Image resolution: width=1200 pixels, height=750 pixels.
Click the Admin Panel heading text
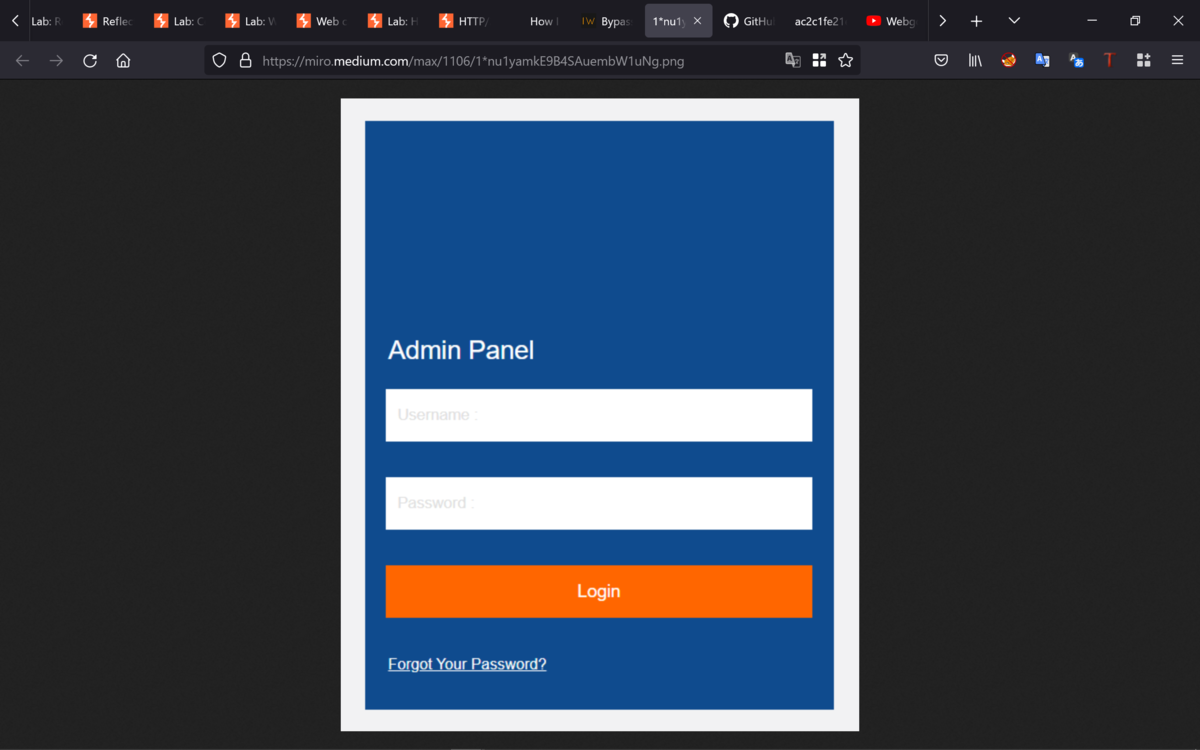click(x=461, y=350)
